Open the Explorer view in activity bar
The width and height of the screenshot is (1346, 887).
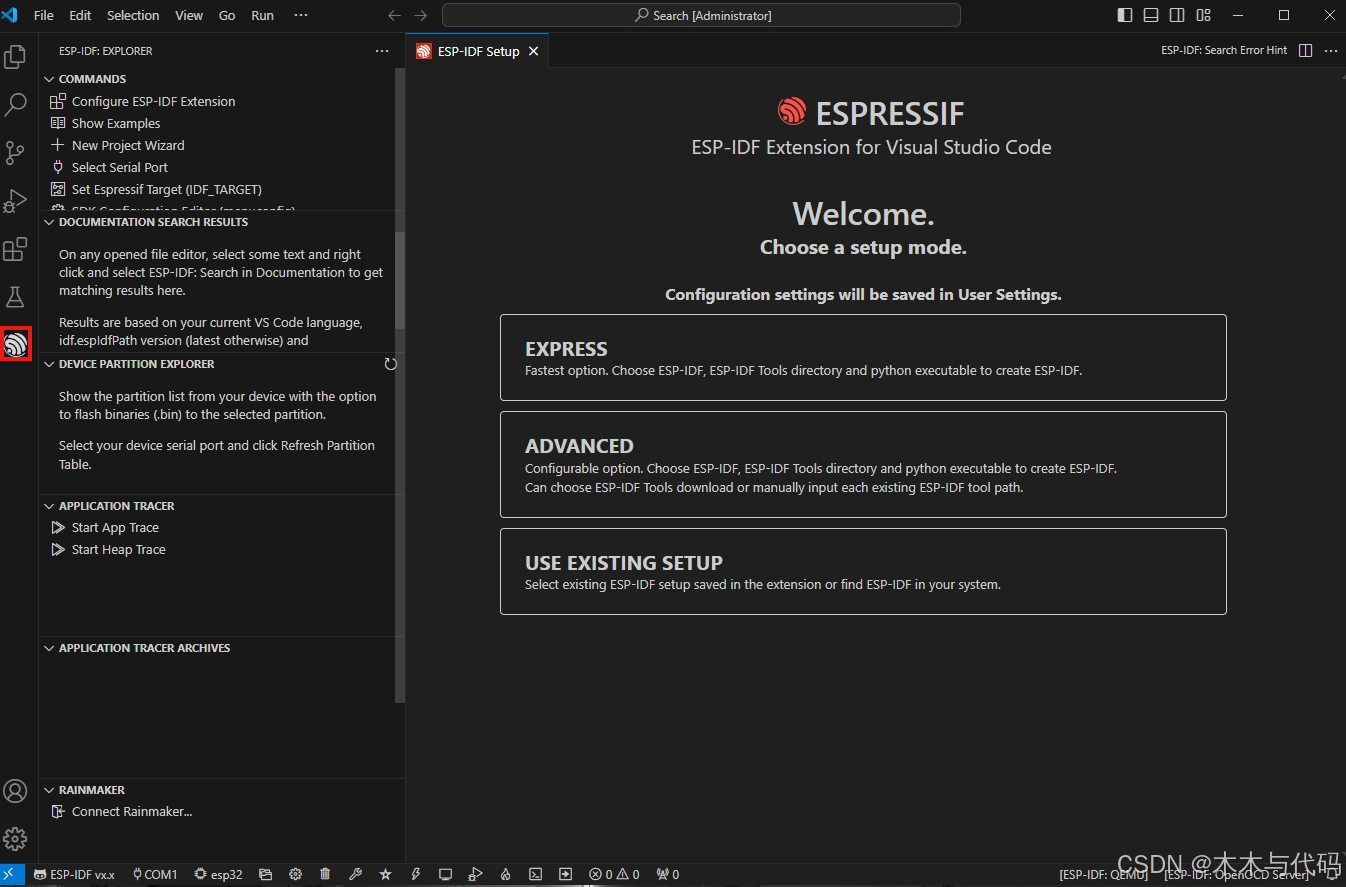tap(15, 57)
